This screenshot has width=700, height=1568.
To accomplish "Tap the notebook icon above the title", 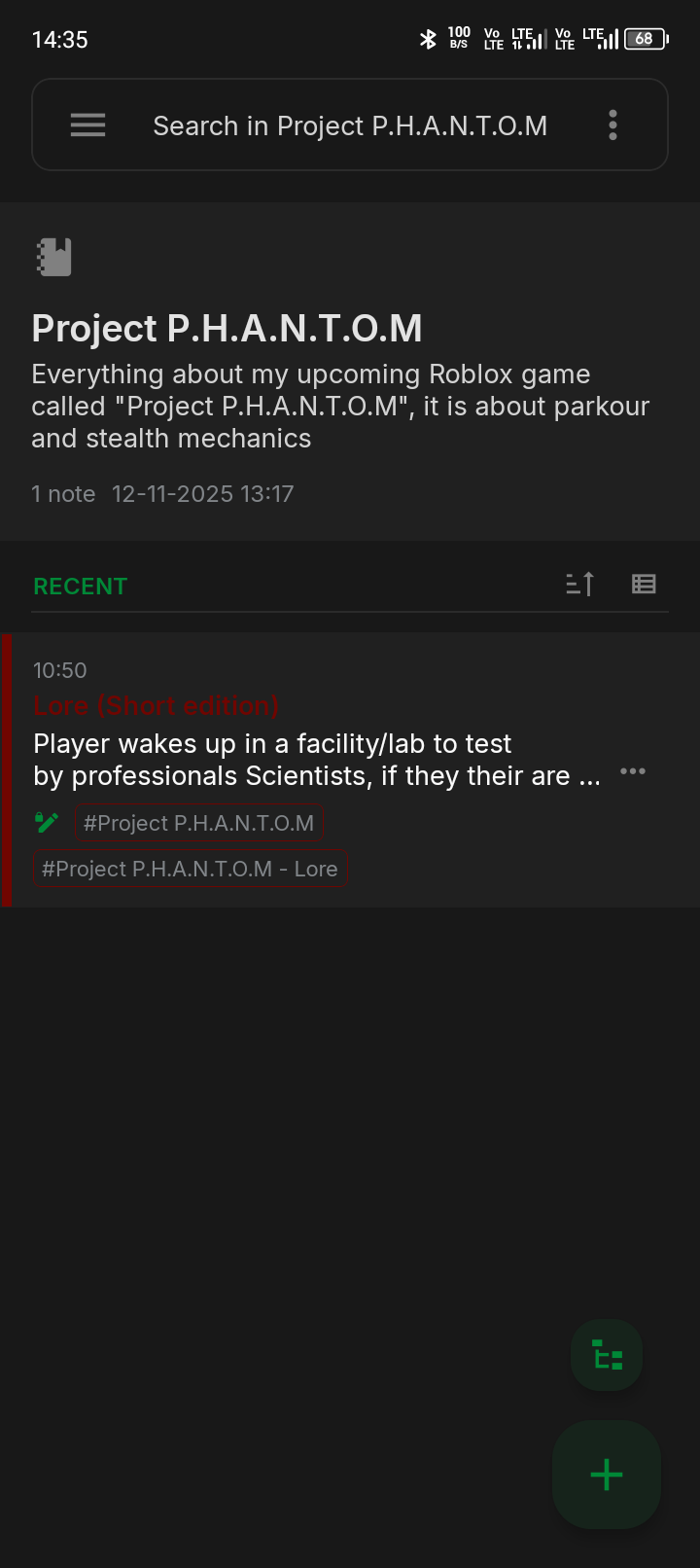I will 54,257.
